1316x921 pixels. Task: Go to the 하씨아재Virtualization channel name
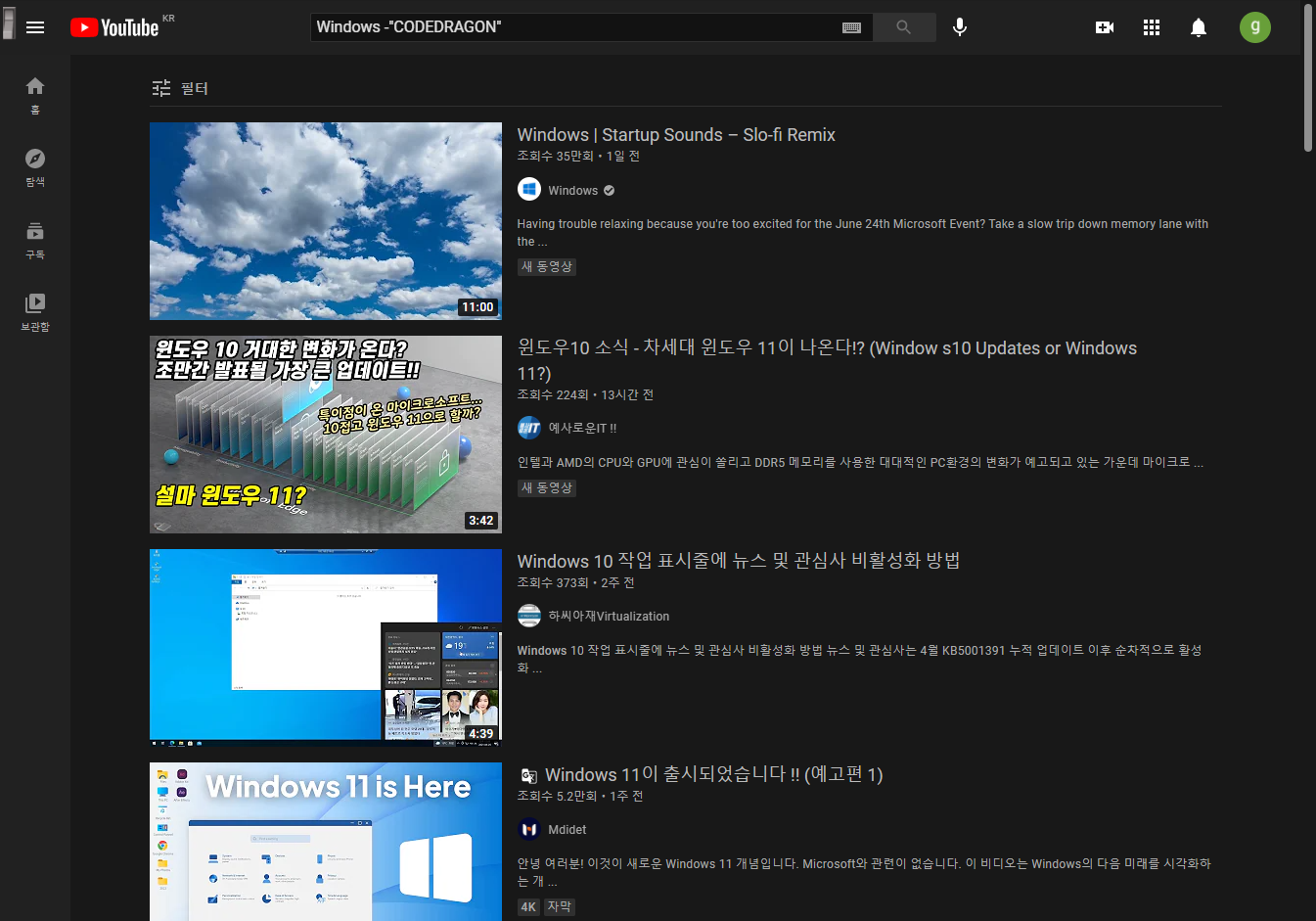(x=609, y=617)
